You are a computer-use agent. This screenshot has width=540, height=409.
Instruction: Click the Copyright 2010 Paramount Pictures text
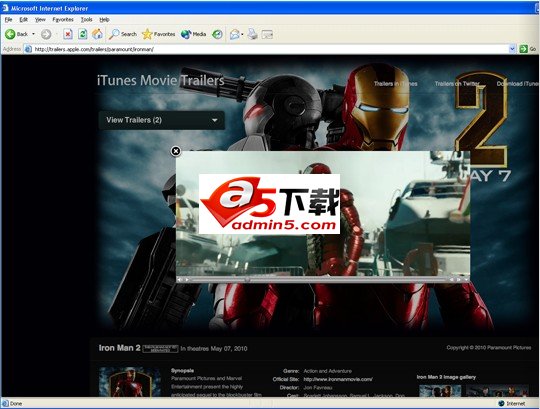[489, 348]
